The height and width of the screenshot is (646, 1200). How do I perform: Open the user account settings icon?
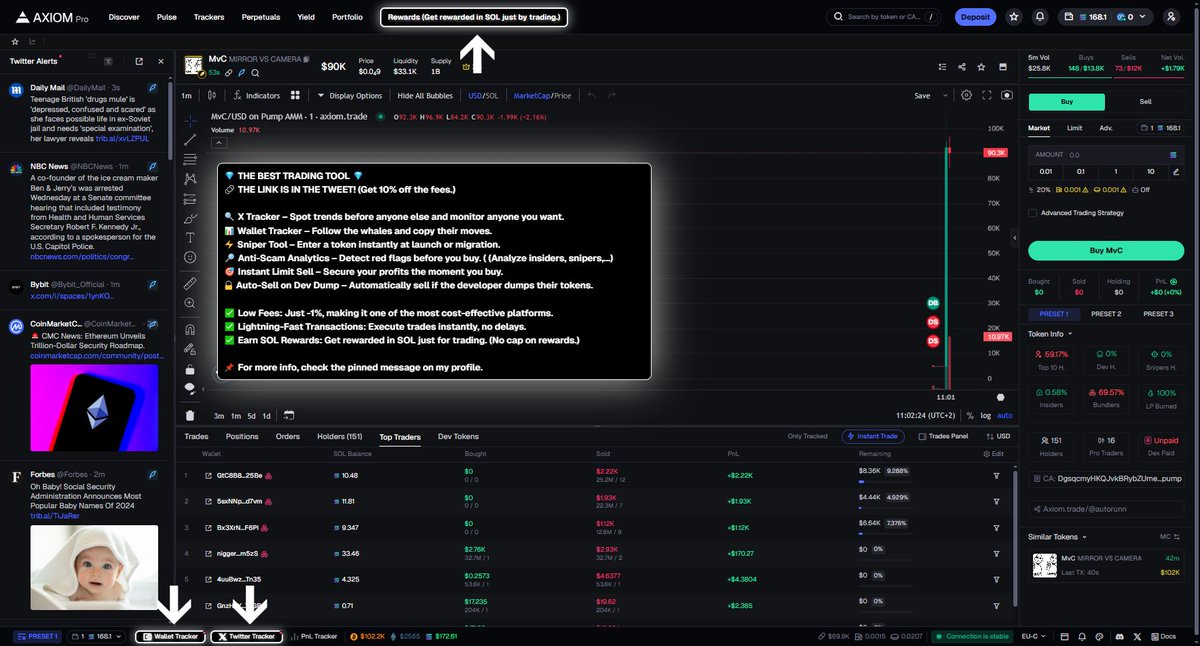click(x=1172, y=17)
